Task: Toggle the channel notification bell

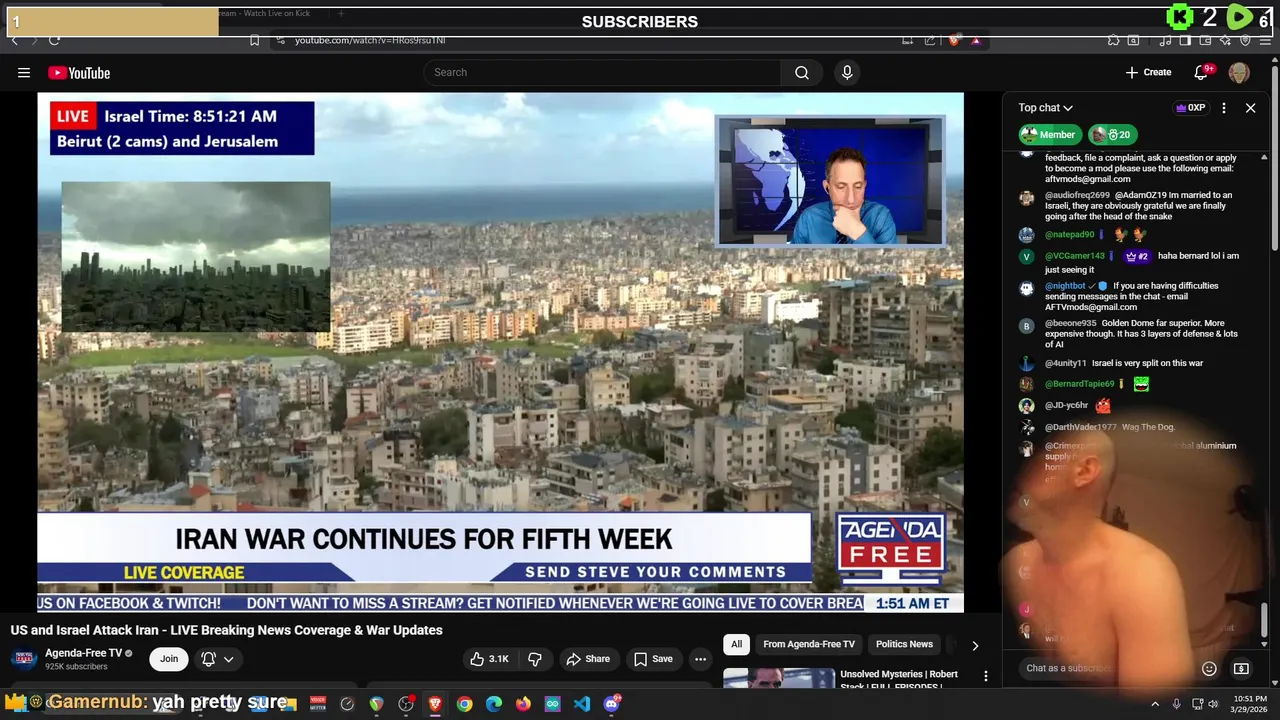Action: coord(208,659)
